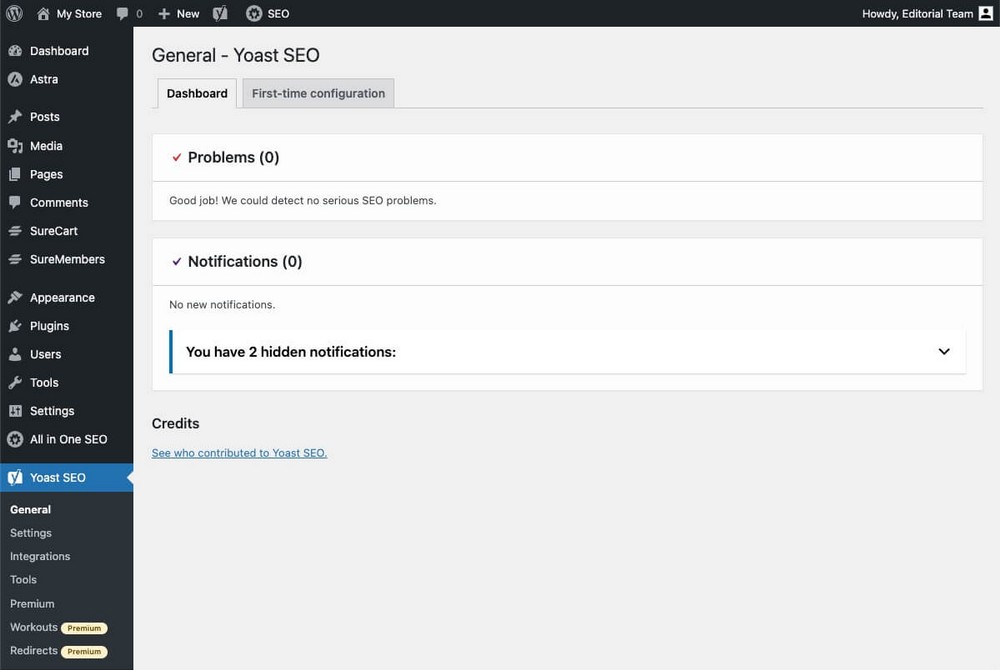This screenshot has height=670, width=1000.
Task: Click the WordPress logo icon
Action: (14, 14)
